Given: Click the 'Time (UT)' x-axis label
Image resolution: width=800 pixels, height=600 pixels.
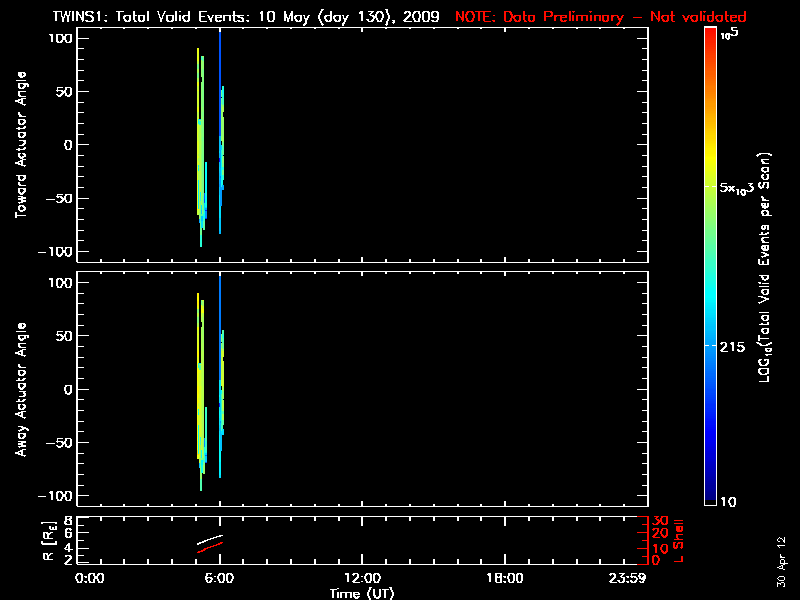Looking at the screenshot, I should [362, 593].
